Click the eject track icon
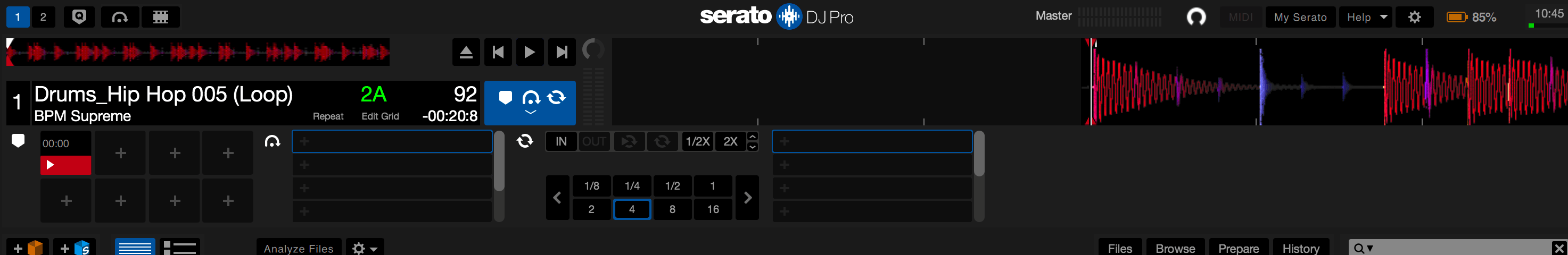The width and height of the screenshot is (1568, 255). pos(466,52)
